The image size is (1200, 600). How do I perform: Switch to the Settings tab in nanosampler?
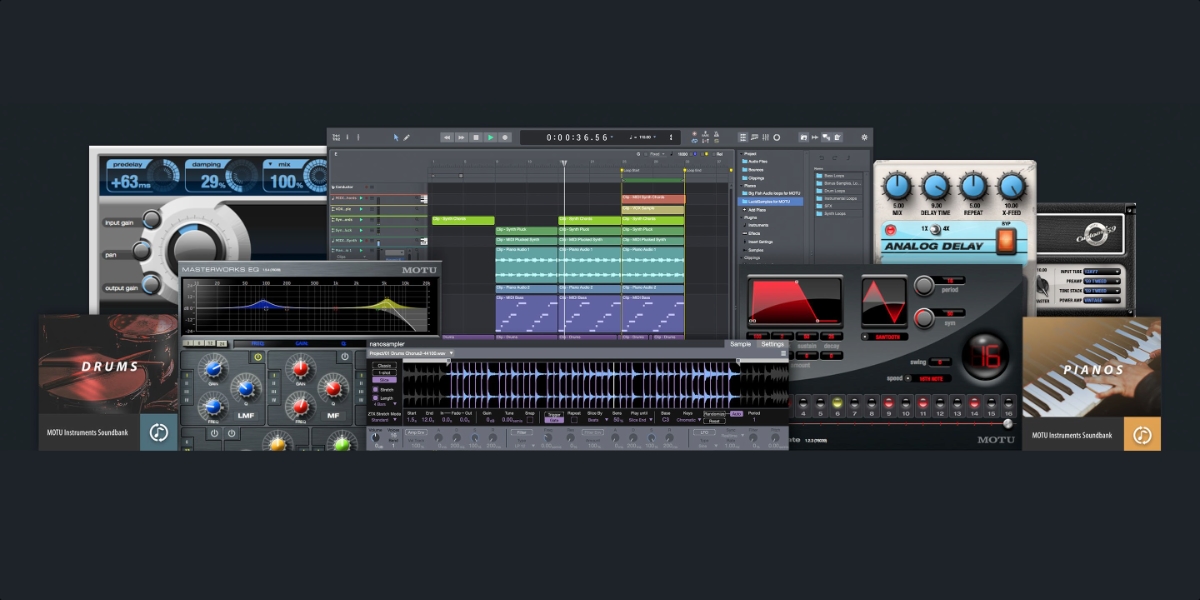[772, 344]
